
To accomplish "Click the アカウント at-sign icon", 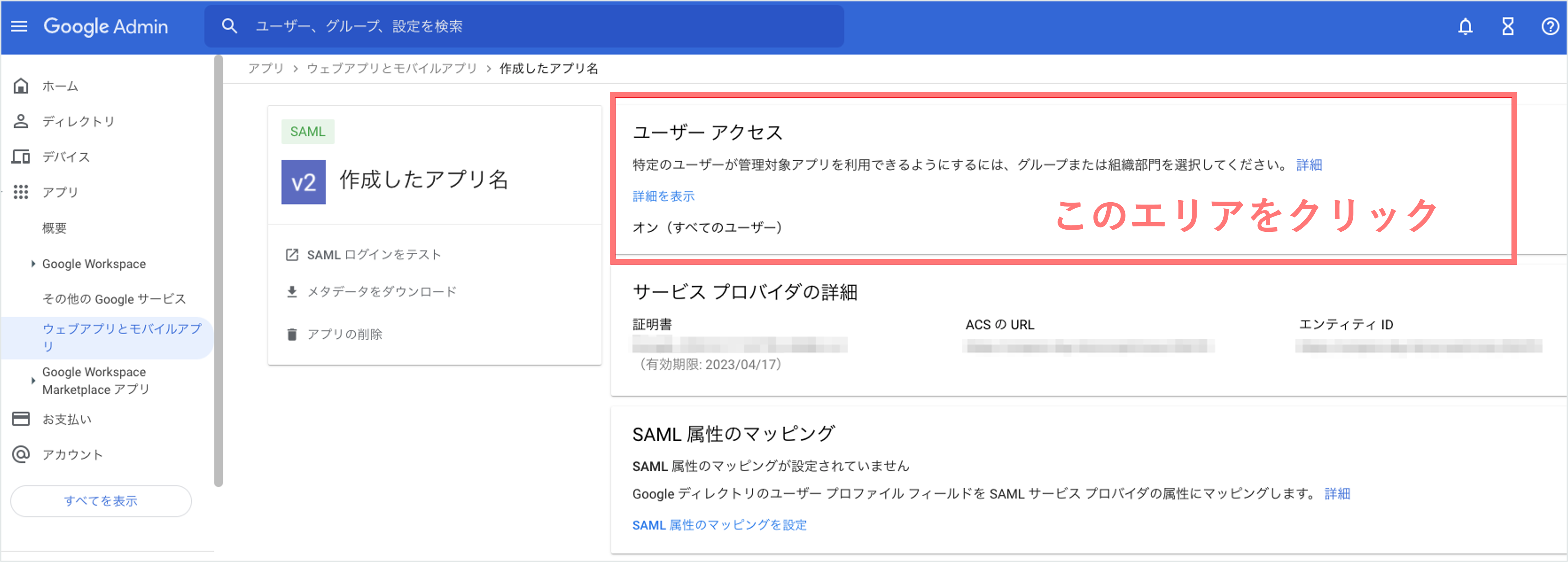I will click(x=21, y=454).
